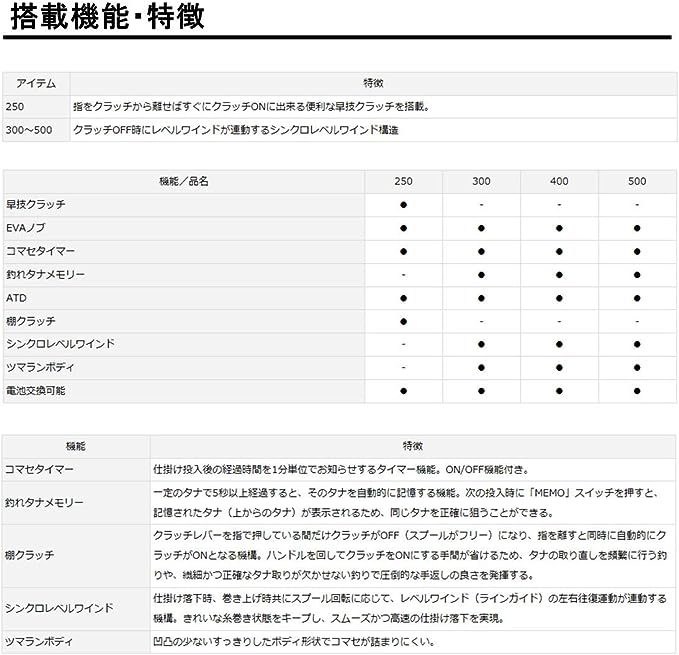
Task: Click the dot for 棚クラッチ under 250
Action: tap(404, 322)
